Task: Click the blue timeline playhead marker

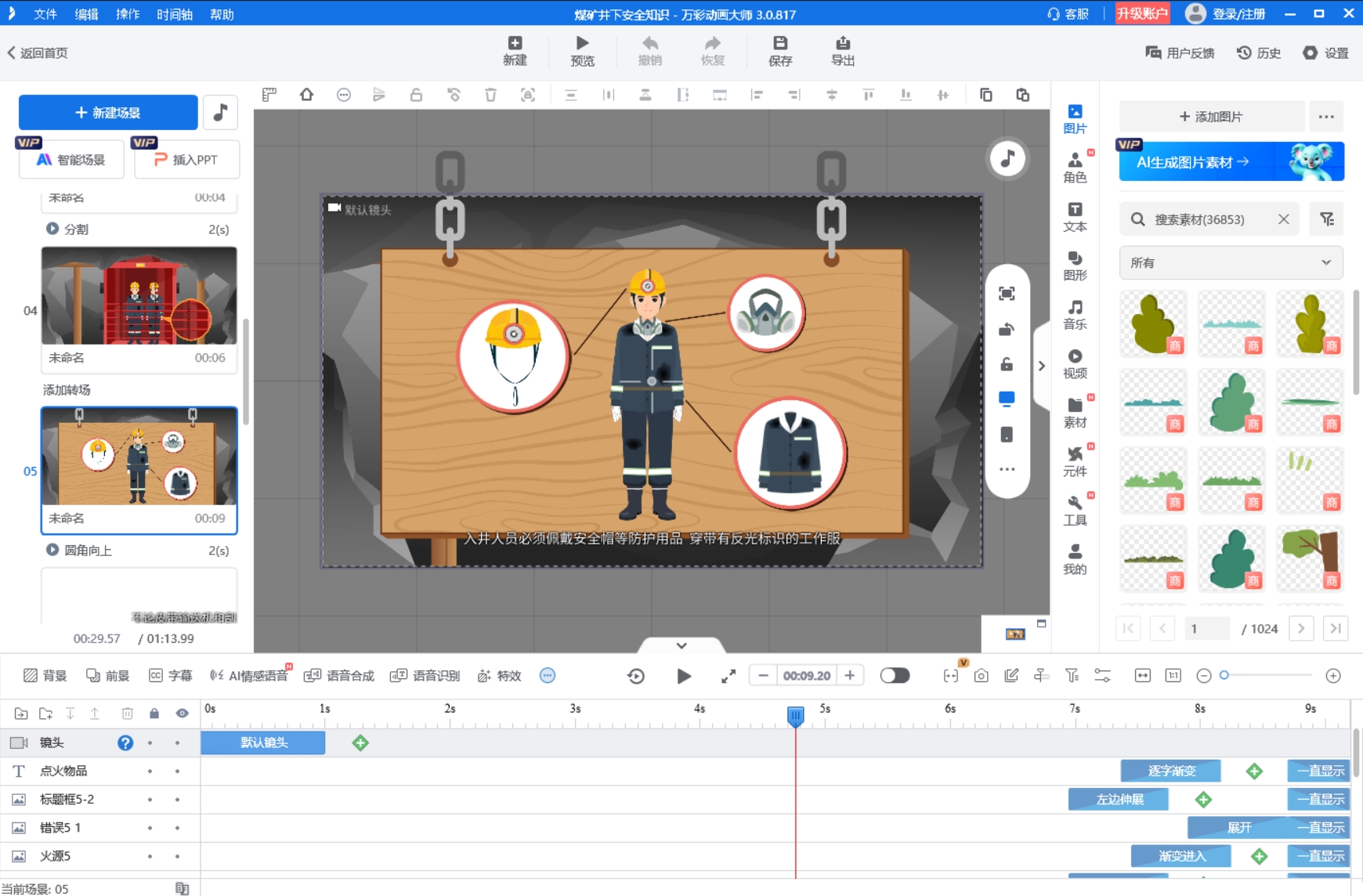Action: tap(795, 715)
